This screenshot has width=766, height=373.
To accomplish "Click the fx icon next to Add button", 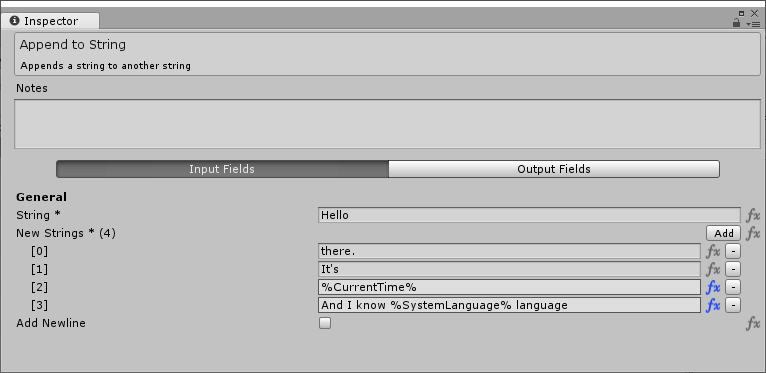I will pyautogui.click(x=753, y=233).
